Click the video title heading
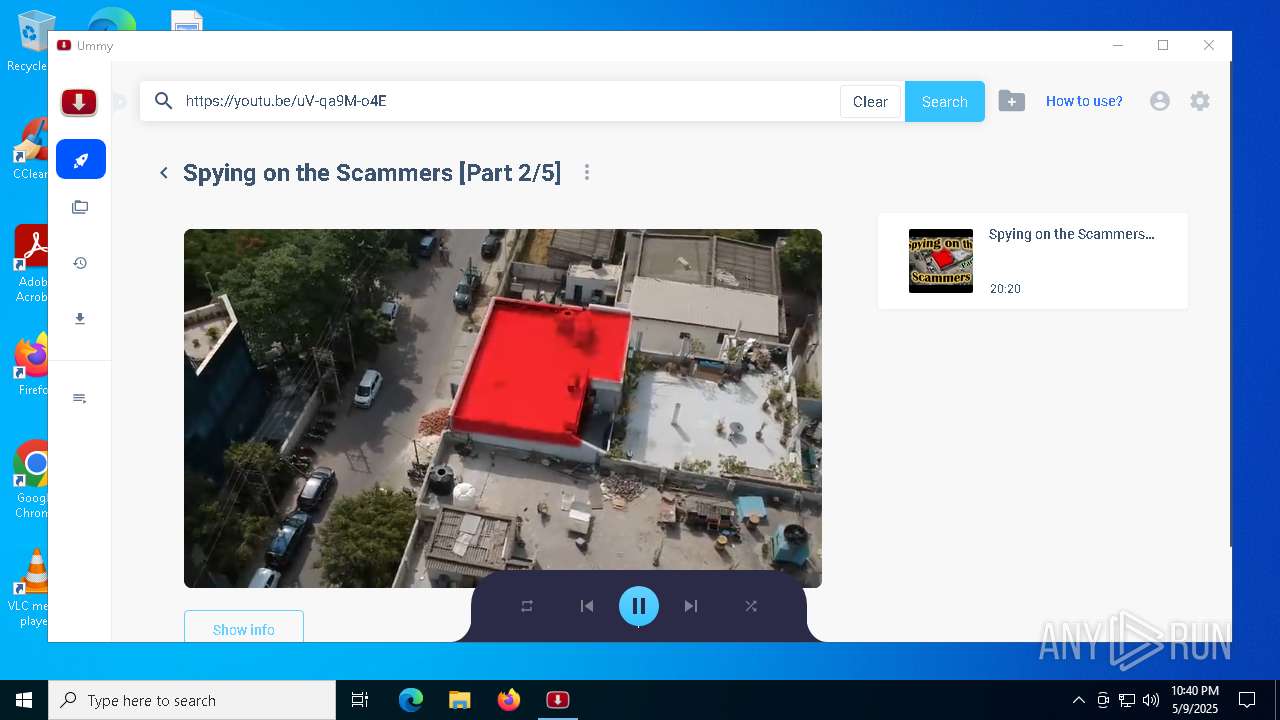The height and width of the screenshot is (720, 1280). click(x=372, y=173)
